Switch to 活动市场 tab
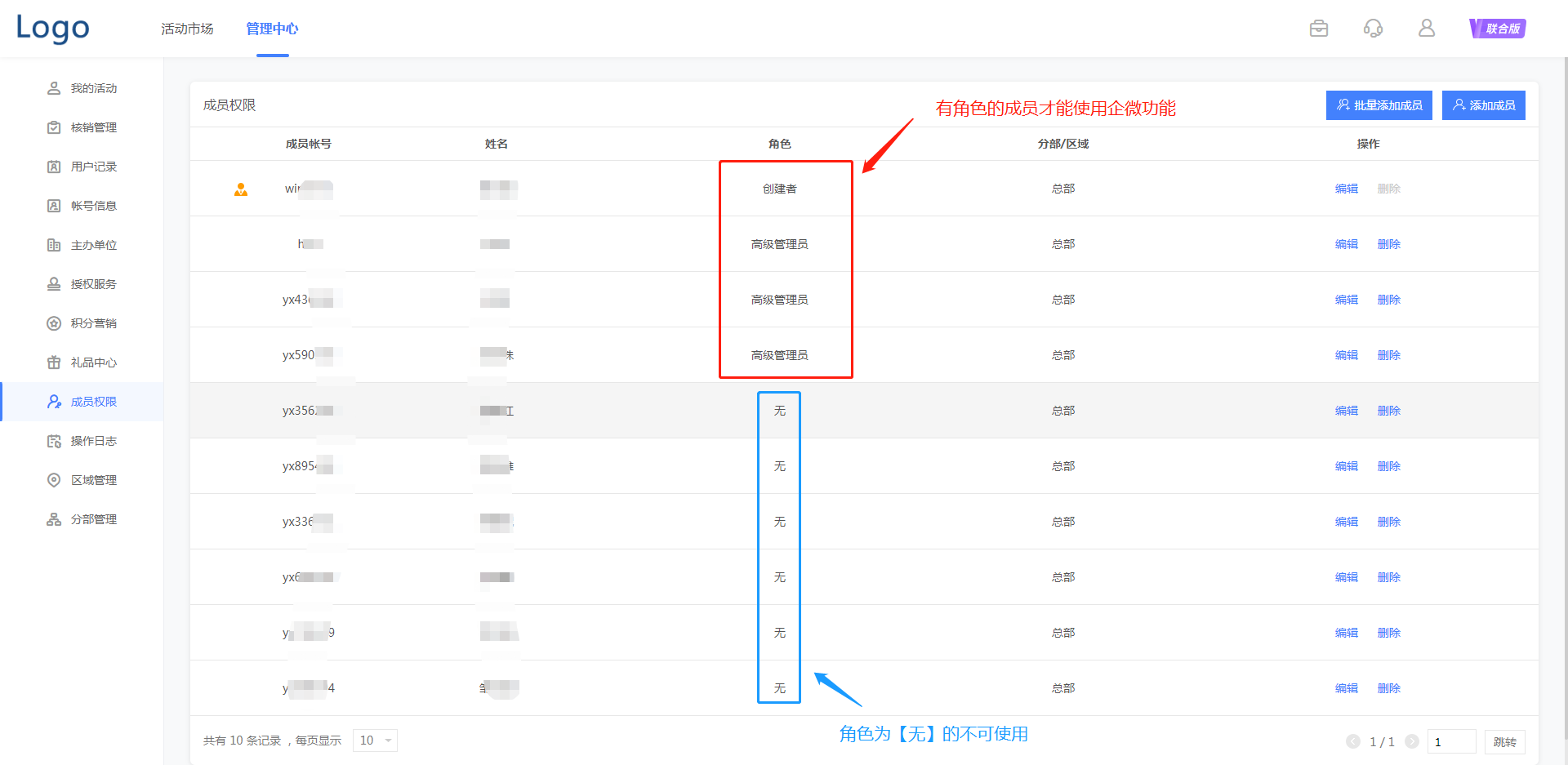 tap(187, 29)
